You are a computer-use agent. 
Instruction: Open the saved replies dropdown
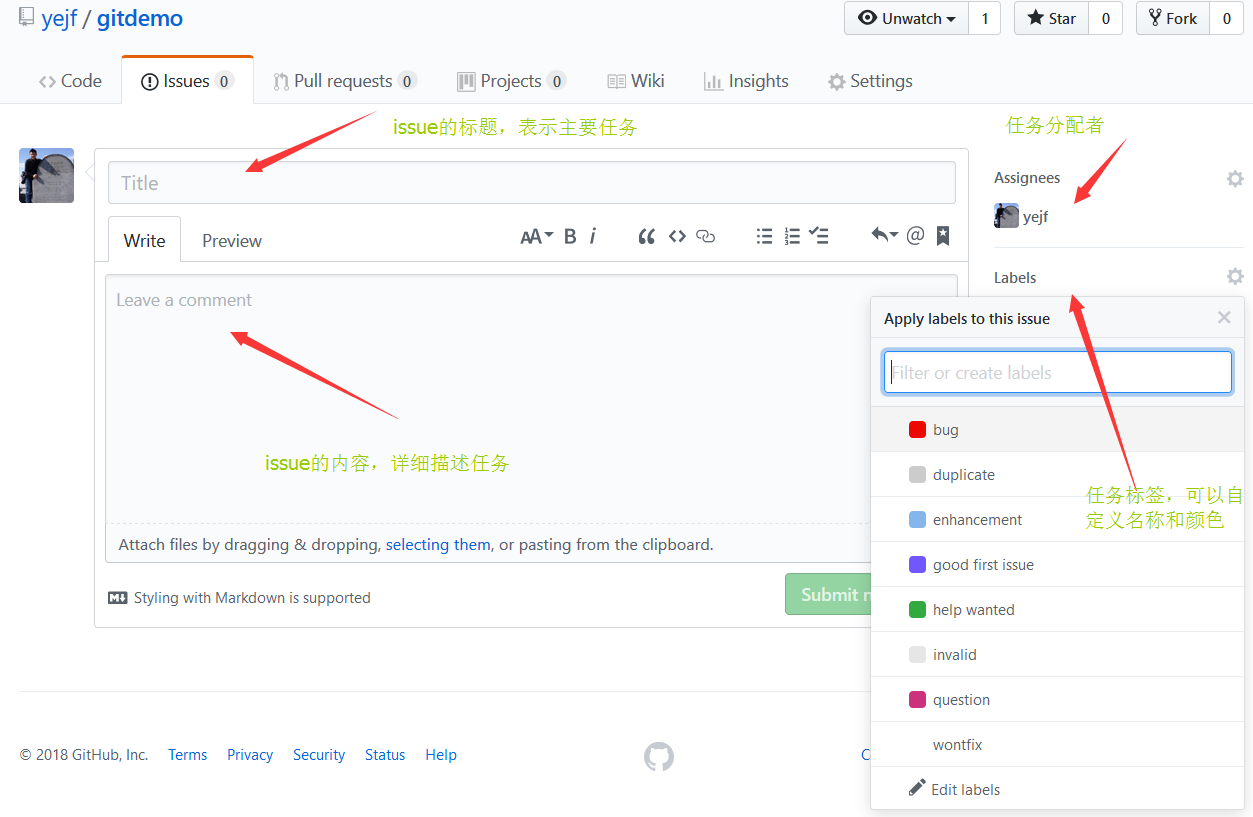click(x=884, y=236)
